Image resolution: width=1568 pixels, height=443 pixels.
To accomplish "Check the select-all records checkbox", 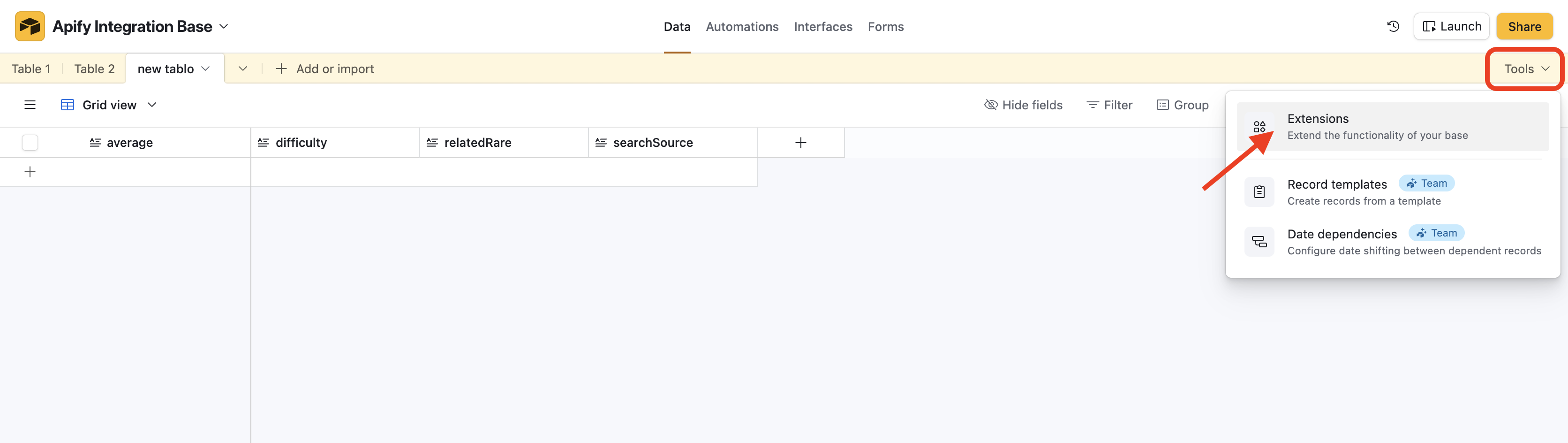I will point(29,142).
